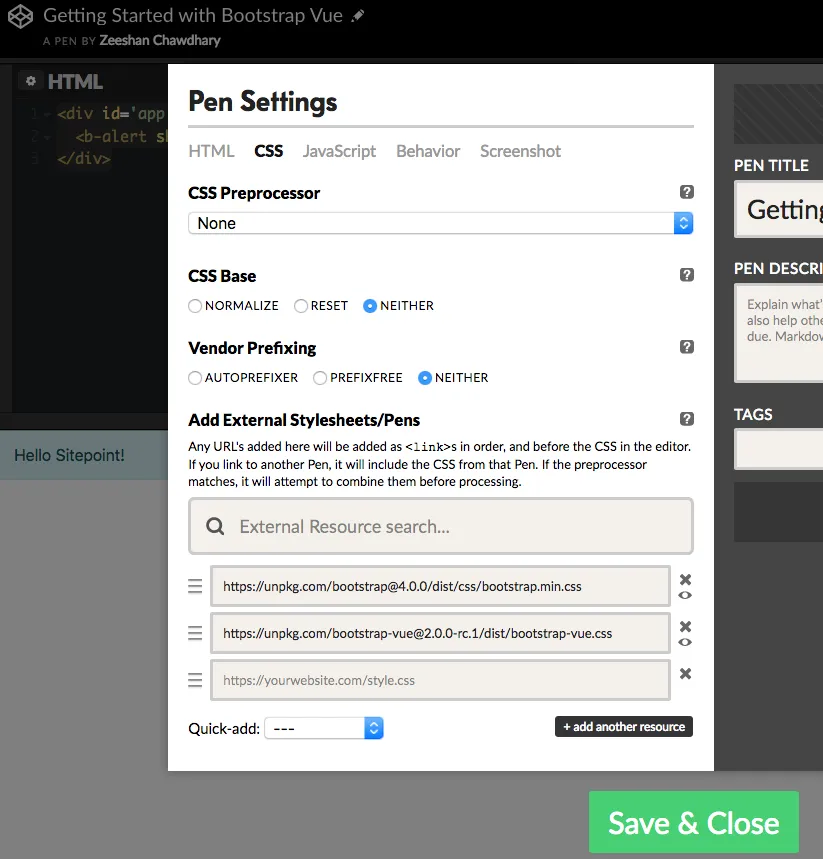Switch to the JavaScript settings tab
Screen dimensions: 823x859
coord(339,151)
